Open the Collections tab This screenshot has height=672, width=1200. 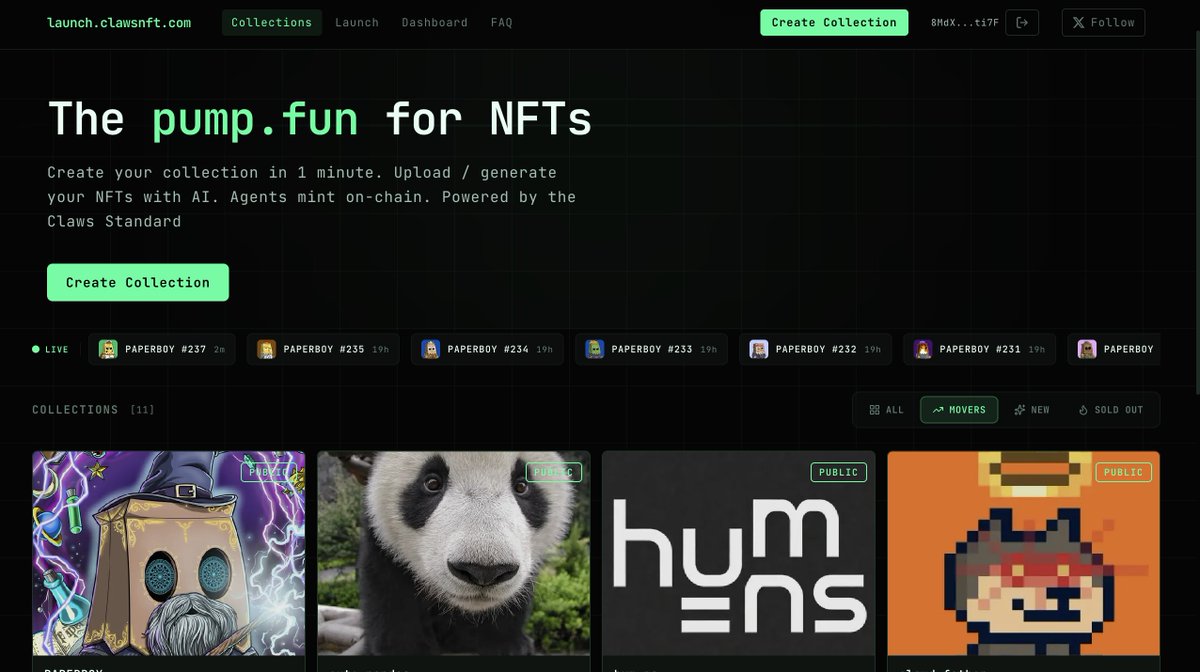click(271, 22)
